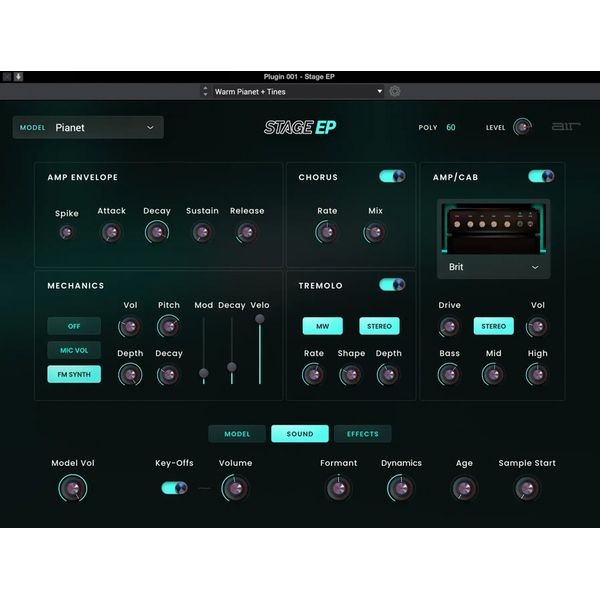Click the Model Vol knob

click(73, 488)
